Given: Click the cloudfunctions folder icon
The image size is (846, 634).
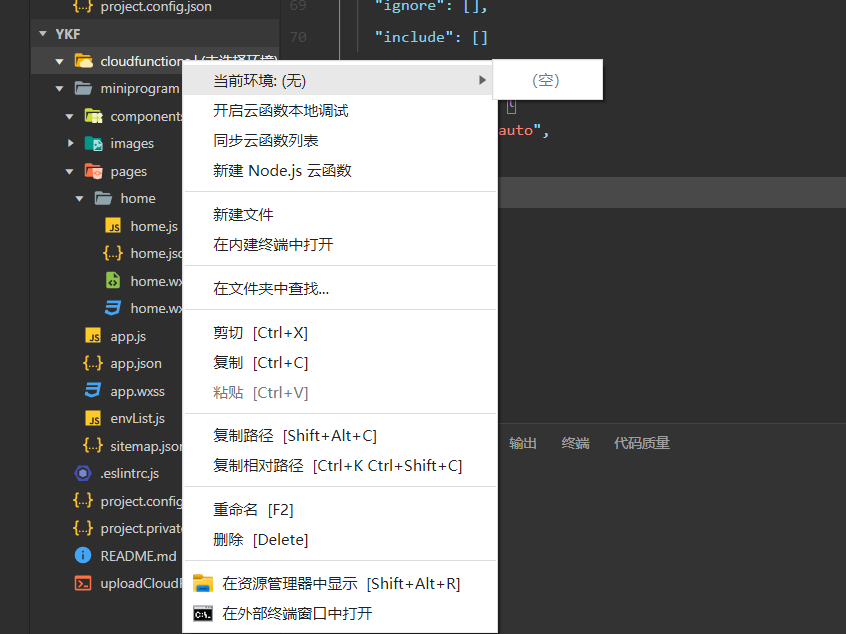Looking at the screenshot, I should point(83,61).
